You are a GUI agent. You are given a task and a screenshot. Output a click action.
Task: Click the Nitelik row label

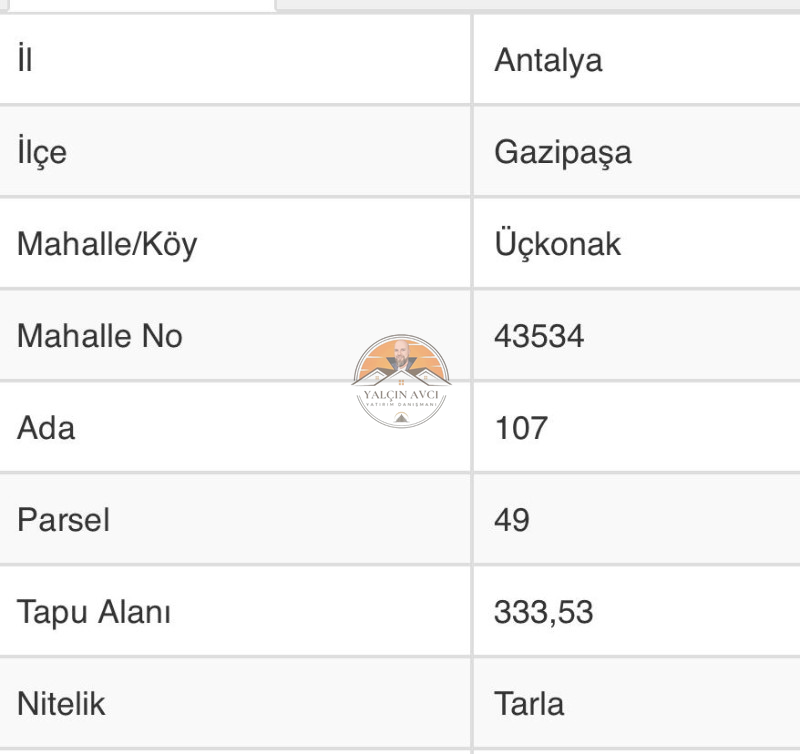click(61, 703)
